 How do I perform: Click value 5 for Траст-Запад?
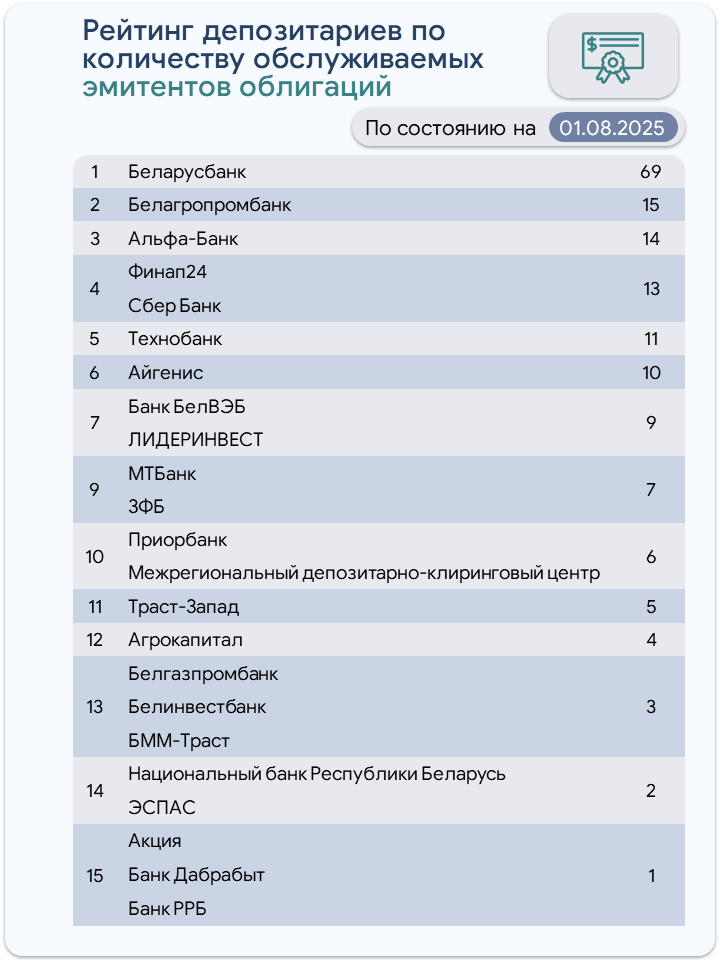tap(651, 607)
